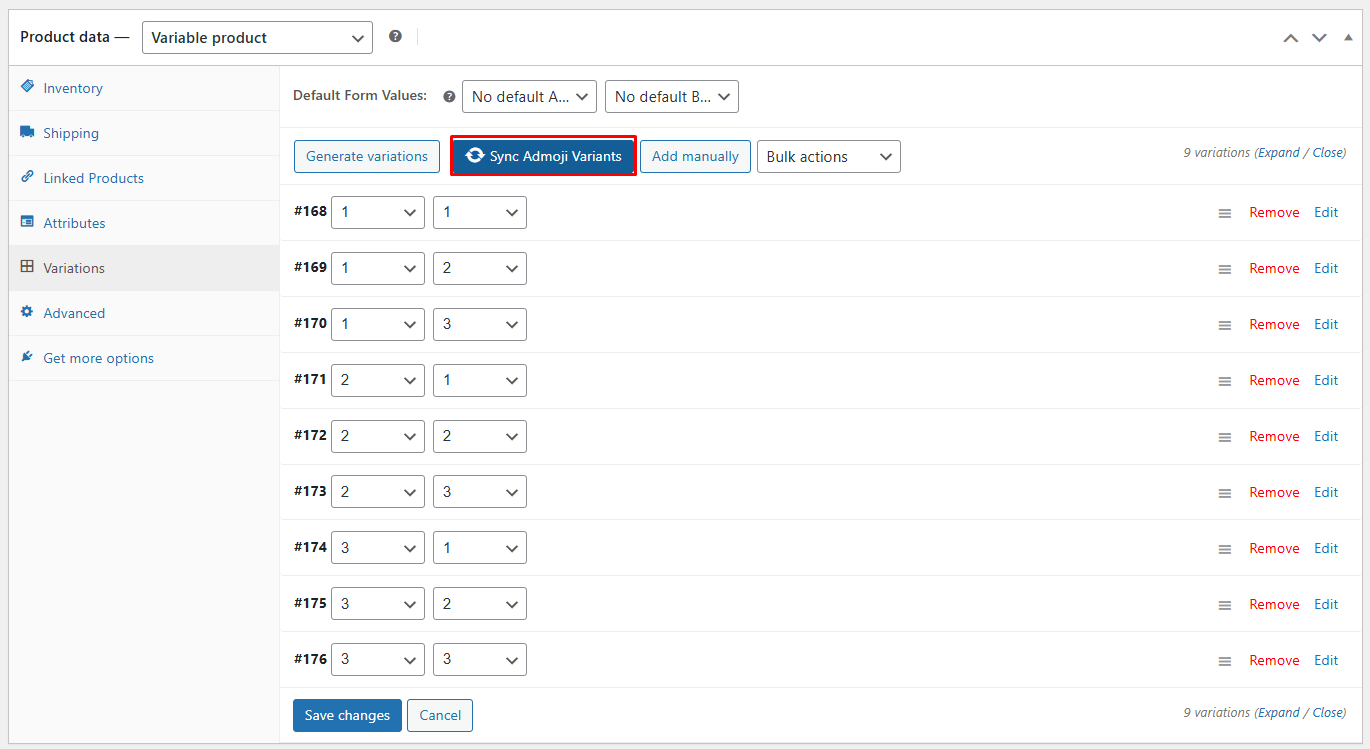
Task: Select the Variations tab
Action: [x=144, y=268]
